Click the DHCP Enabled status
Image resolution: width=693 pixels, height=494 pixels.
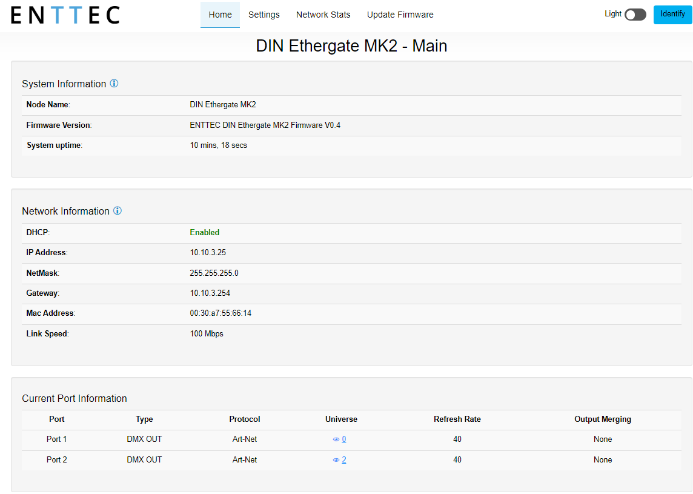coord(205,232)
